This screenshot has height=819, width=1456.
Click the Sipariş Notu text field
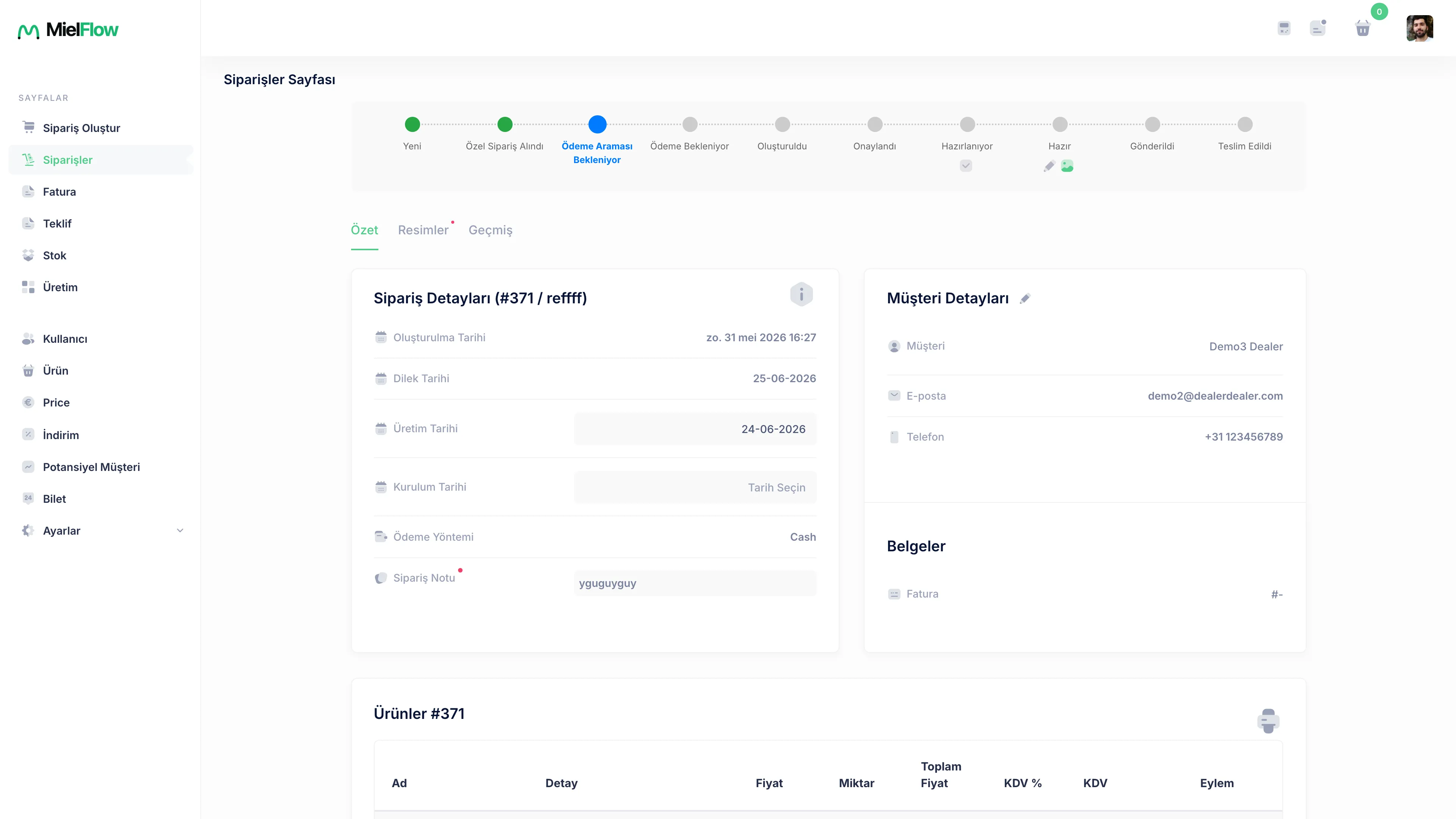click(695, 583)
